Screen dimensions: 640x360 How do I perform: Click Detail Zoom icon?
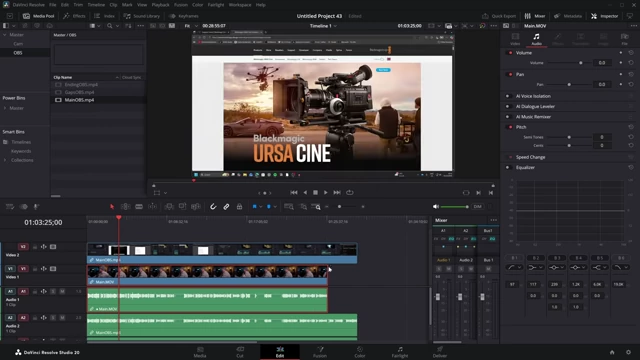coord(303,207)
